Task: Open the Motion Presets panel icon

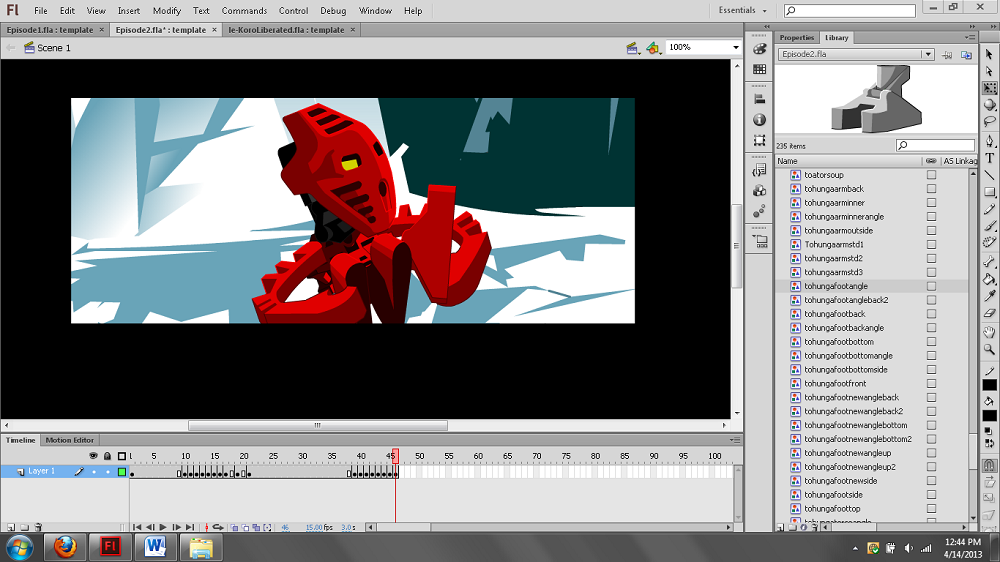Action: coord(759,212)
